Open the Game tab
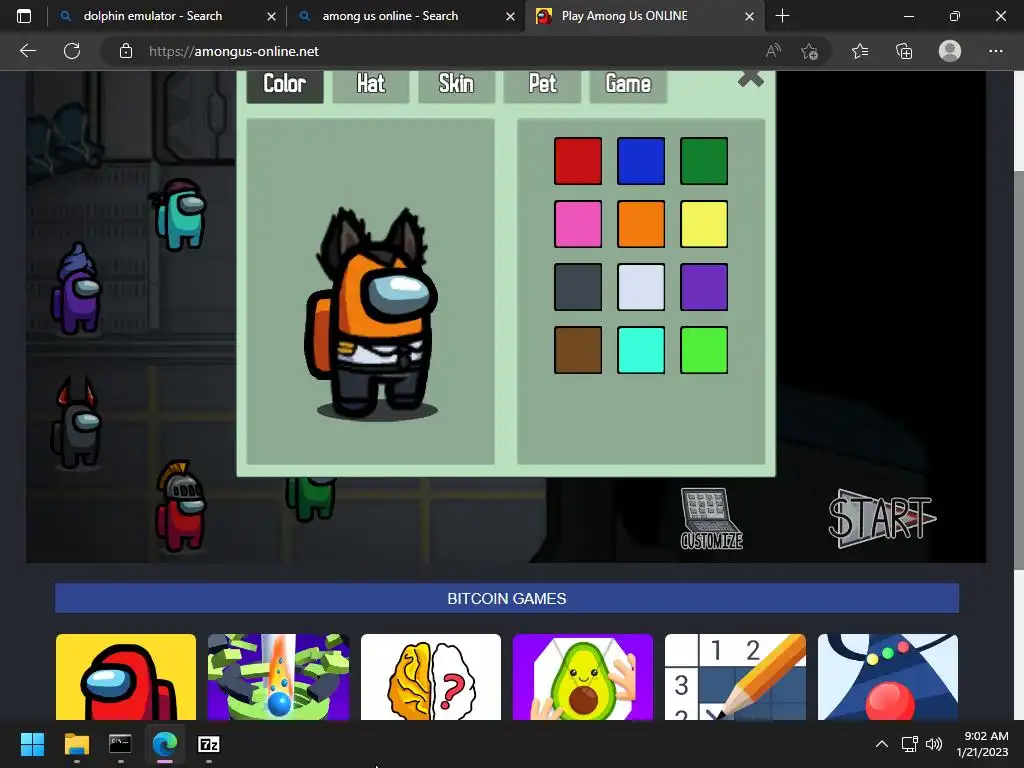The image size is (1024, 768). (628, 86)
